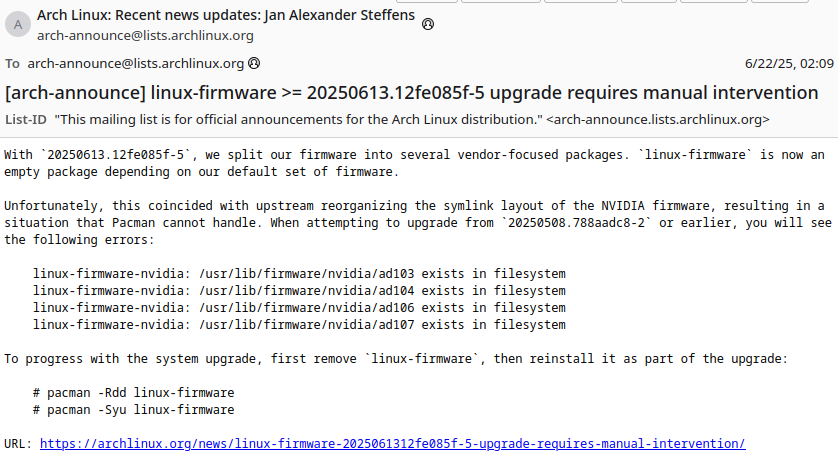This screenshot has height=457, width=838.
Task: Click the 'pacman -Rdd linux-firmware' command line
Action: (134, 393)
